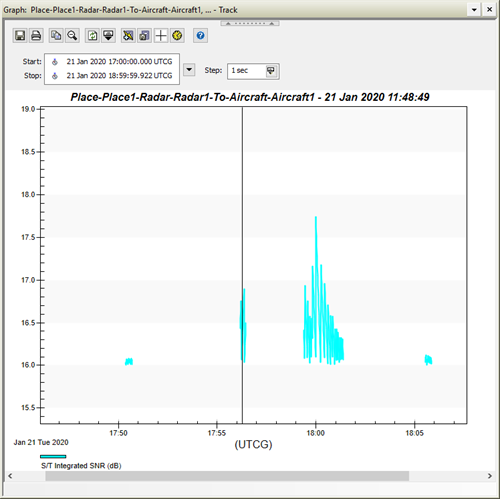Open the graph window title dropdown arrow

[x=474, y=10]
